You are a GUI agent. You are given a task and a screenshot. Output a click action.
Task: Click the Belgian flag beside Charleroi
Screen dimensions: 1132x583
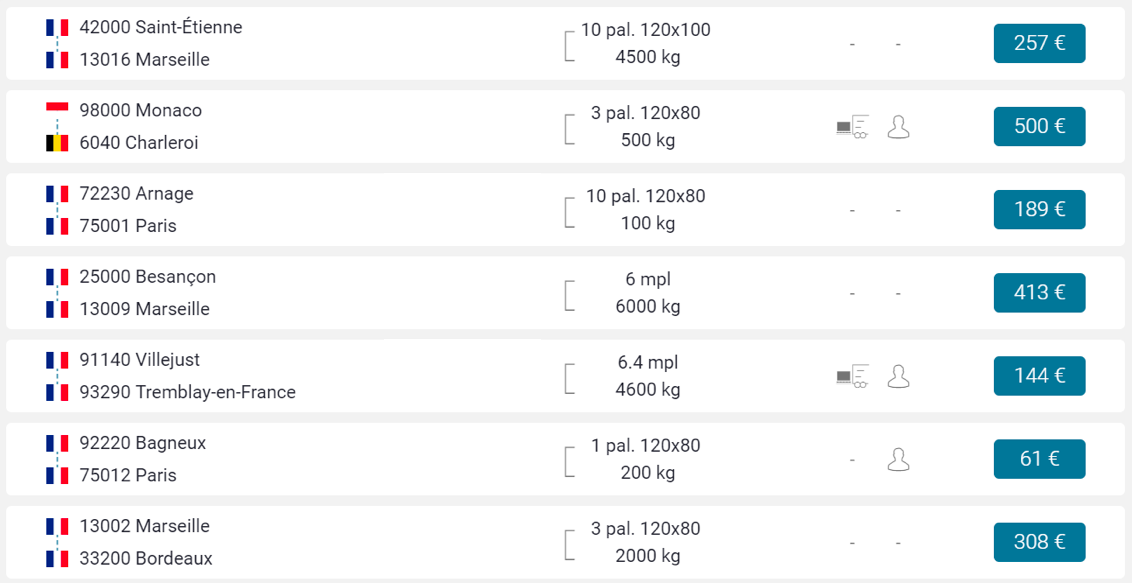click(57, 143)
